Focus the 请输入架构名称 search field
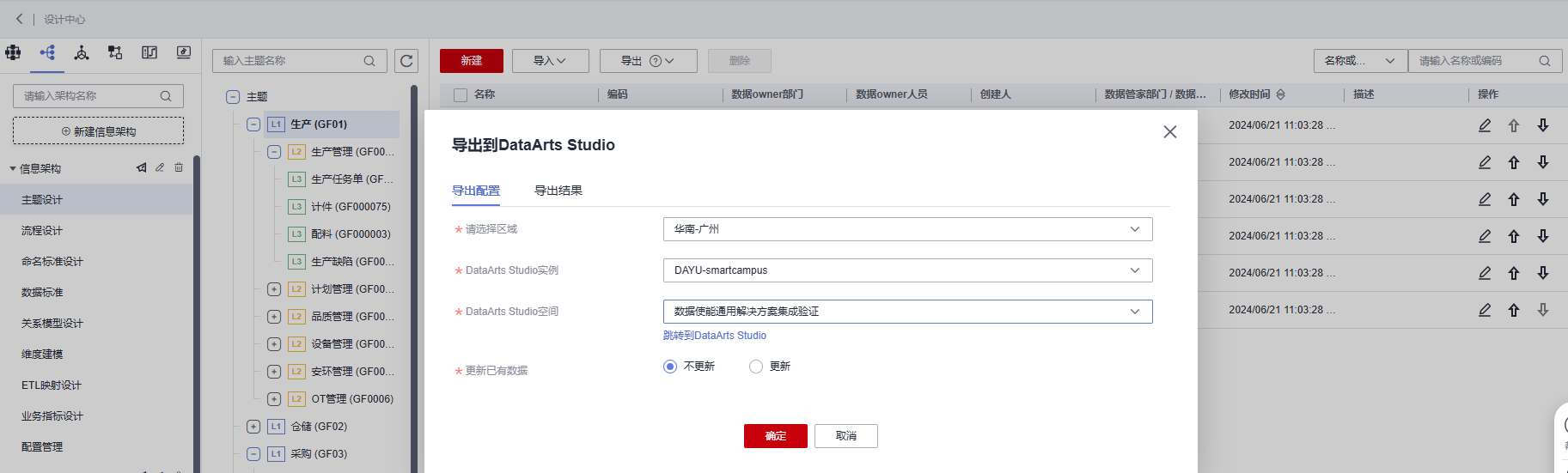 click(98, 96)
